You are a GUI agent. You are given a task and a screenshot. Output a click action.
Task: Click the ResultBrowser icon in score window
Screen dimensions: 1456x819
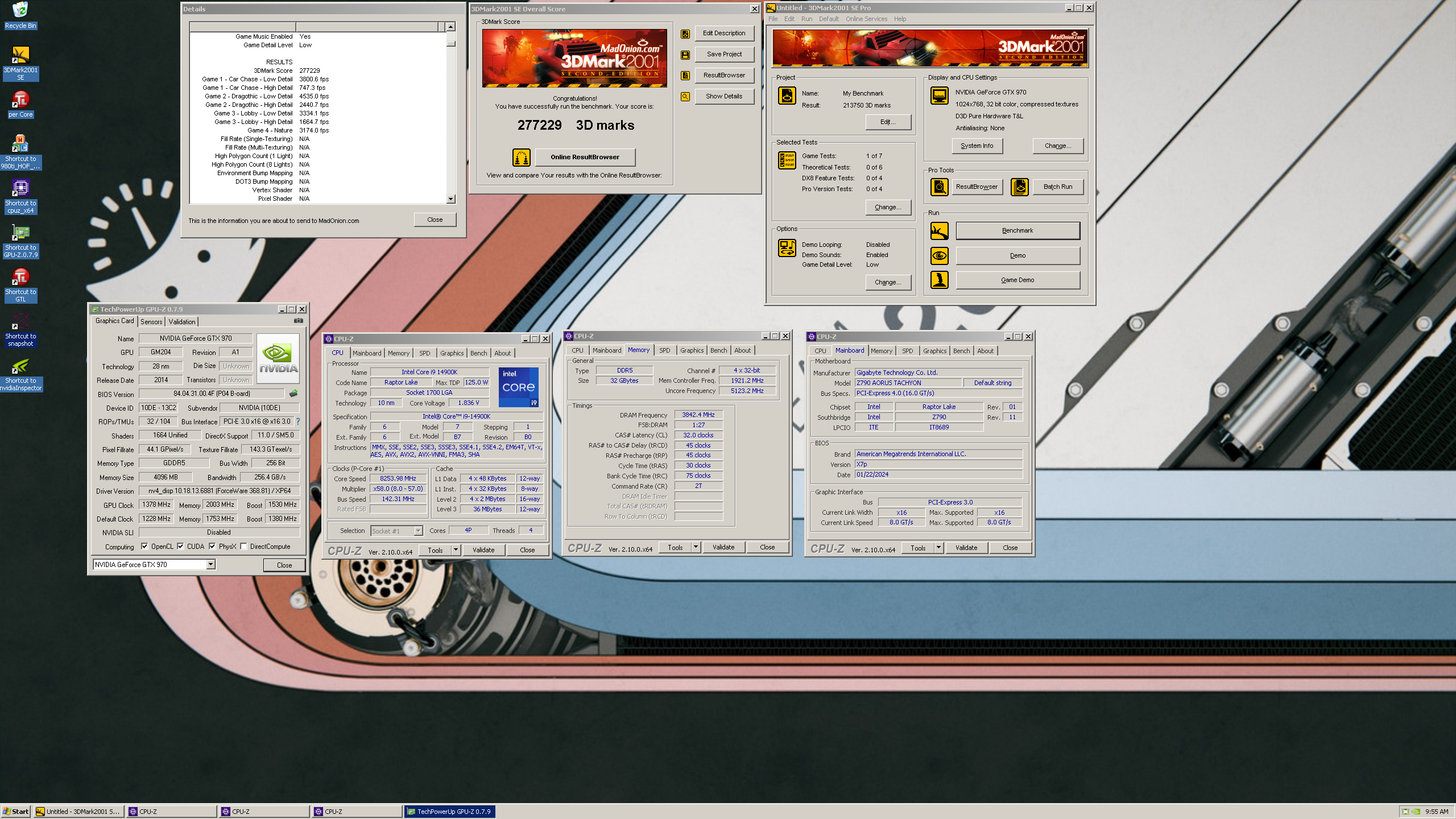coord(685,76)
